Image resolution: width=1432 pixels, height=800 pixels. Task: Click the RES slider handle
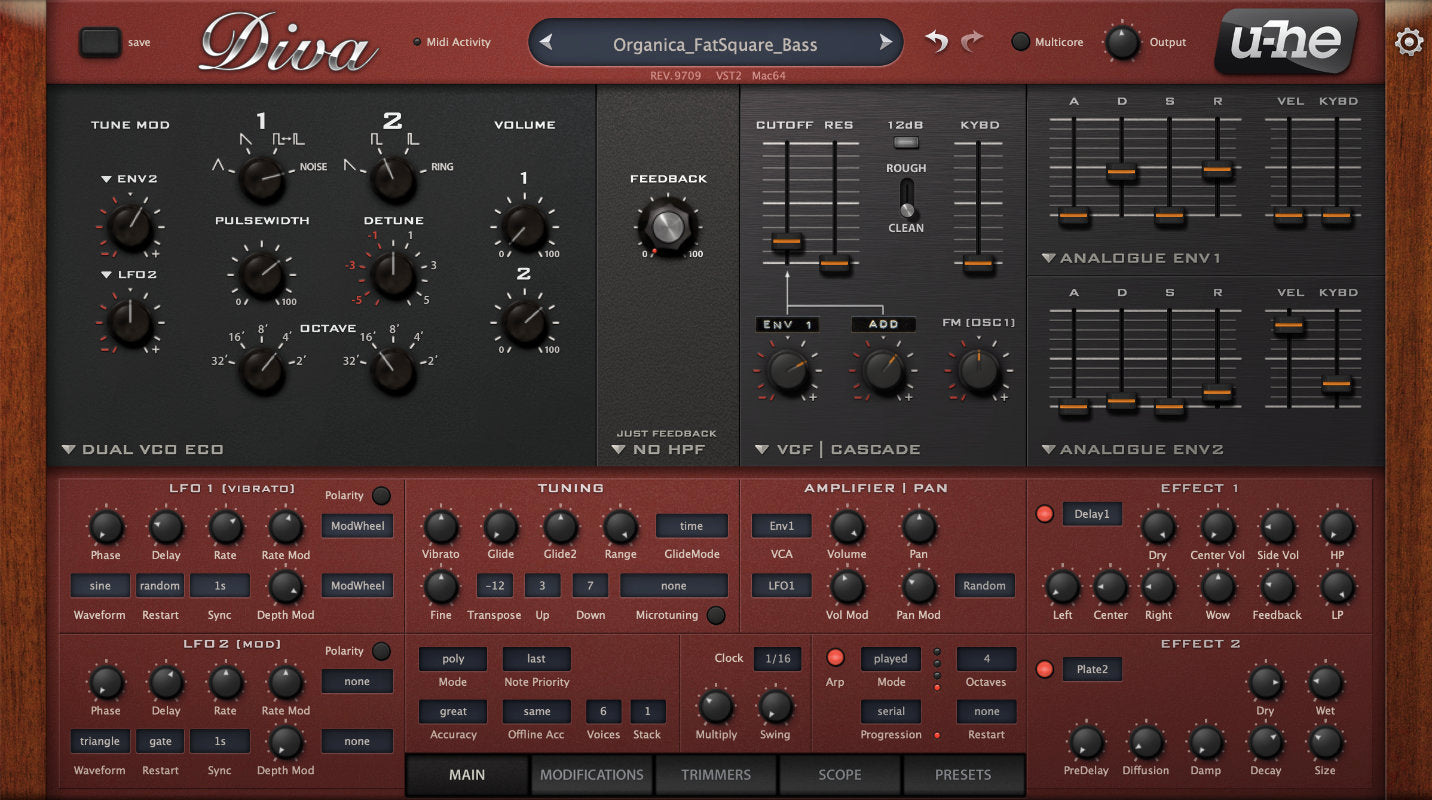(834, 264)
